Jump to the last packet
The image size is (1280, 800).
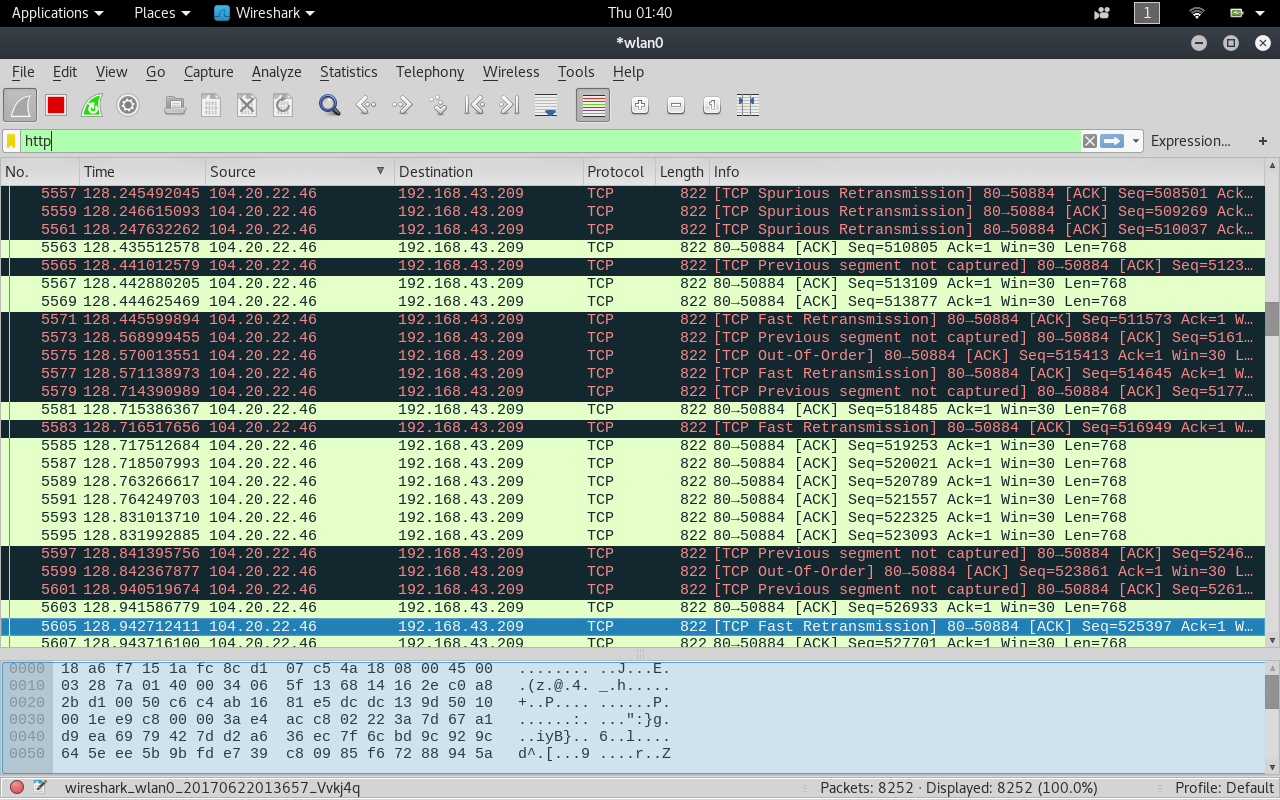tap(510, 105)
